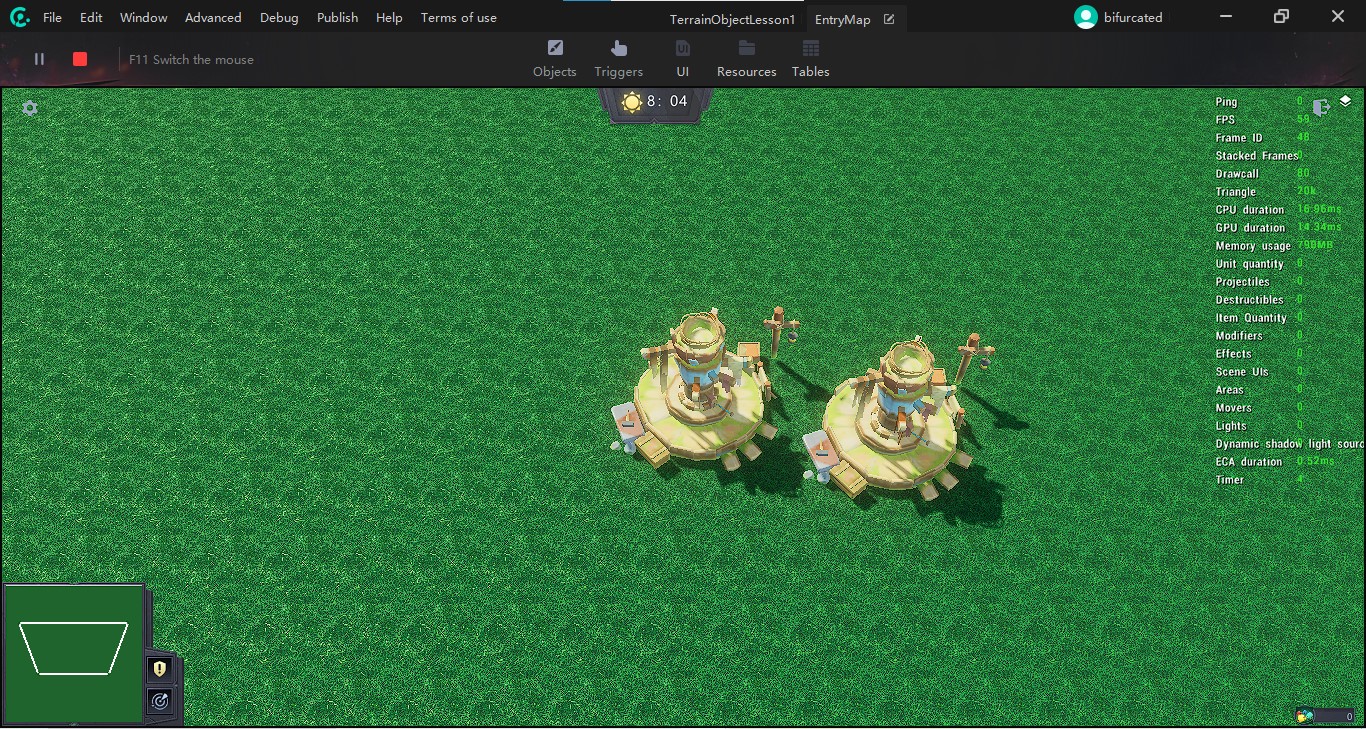
Task: Click the Frame ID stat label
Action: pyautogui.click(x=1239, y=138)
